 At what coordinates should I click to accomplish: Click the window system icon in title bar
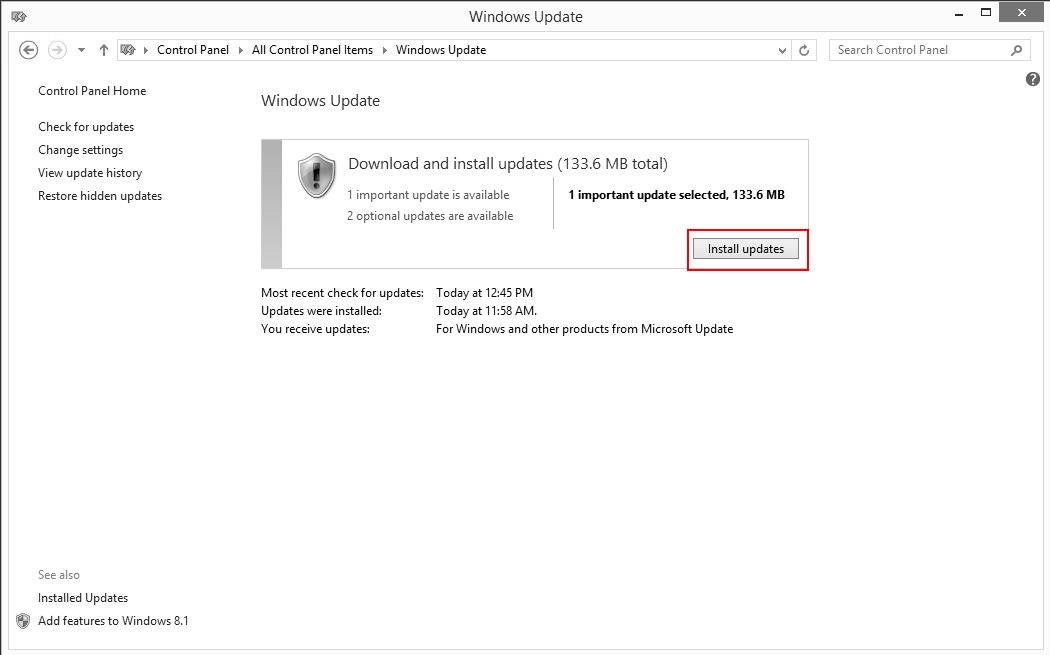(19, 16)
